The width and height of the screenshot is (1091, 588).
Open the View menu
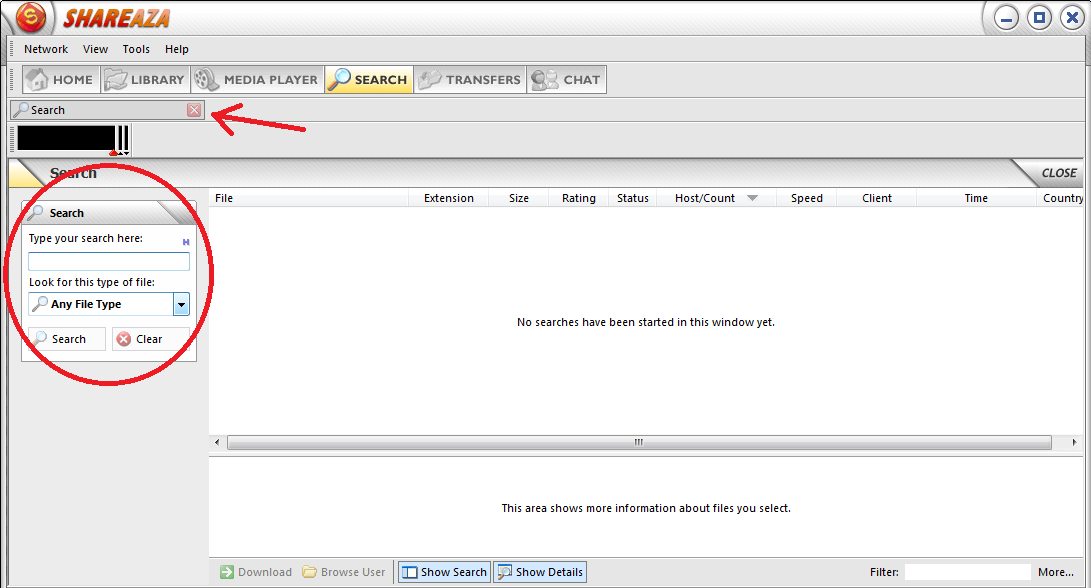click(x=95, y=49)
